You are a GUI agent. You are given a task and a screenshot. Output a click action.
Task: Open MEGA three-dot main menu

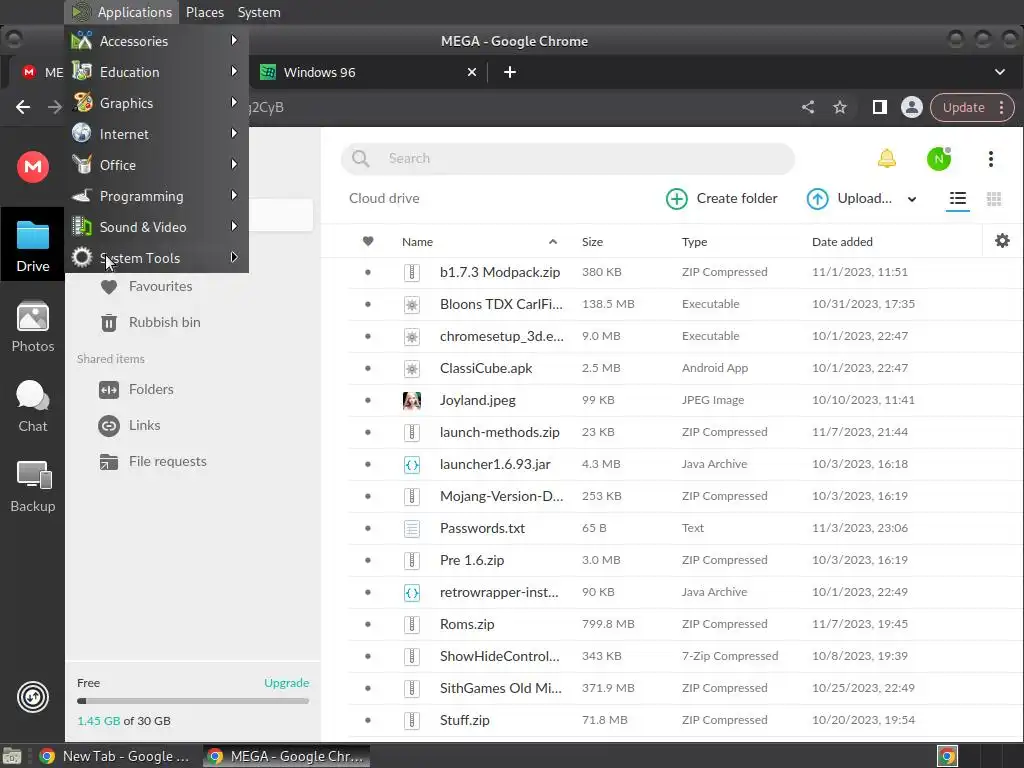click(991, 159)
